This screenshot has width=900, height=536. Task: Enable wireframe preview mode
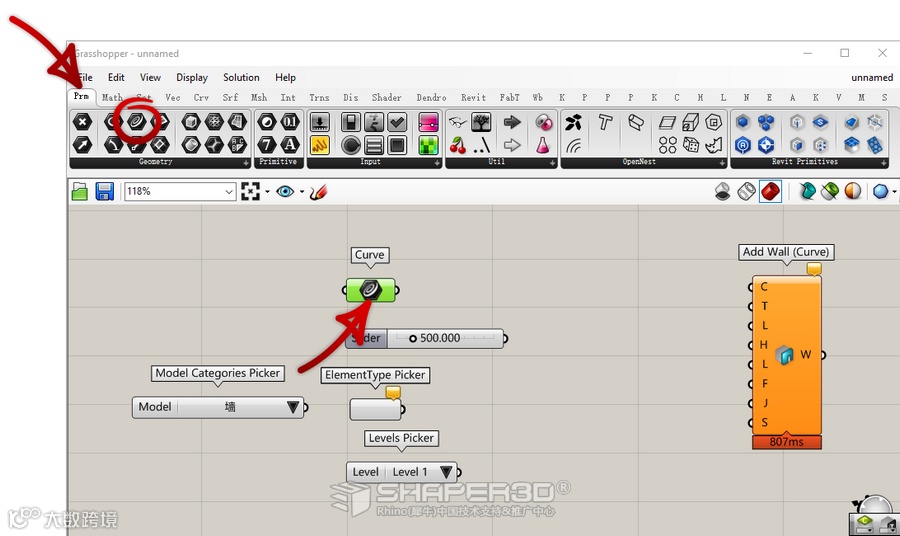click(x=746, y=192)
